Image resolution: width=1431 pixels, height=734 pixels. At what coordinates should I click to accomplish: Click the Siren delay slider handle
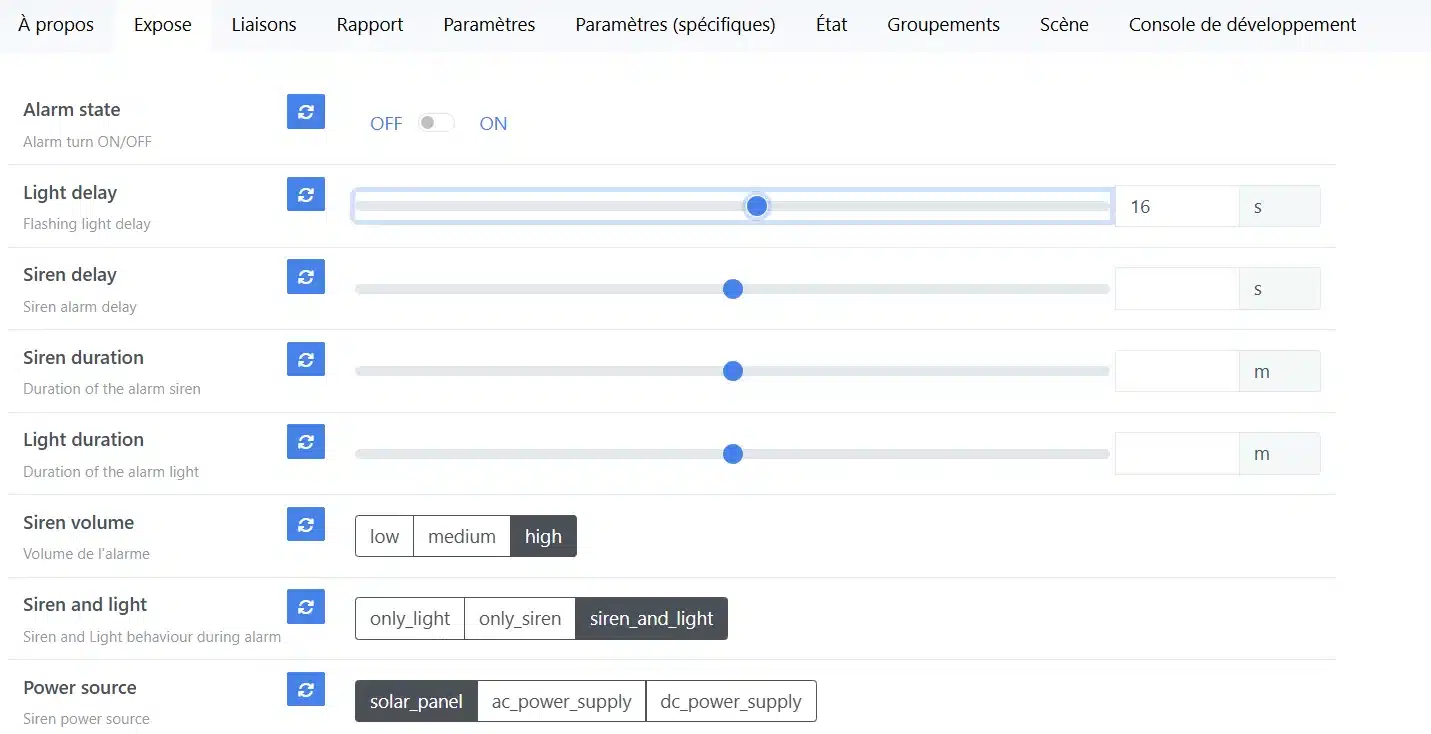733,289
